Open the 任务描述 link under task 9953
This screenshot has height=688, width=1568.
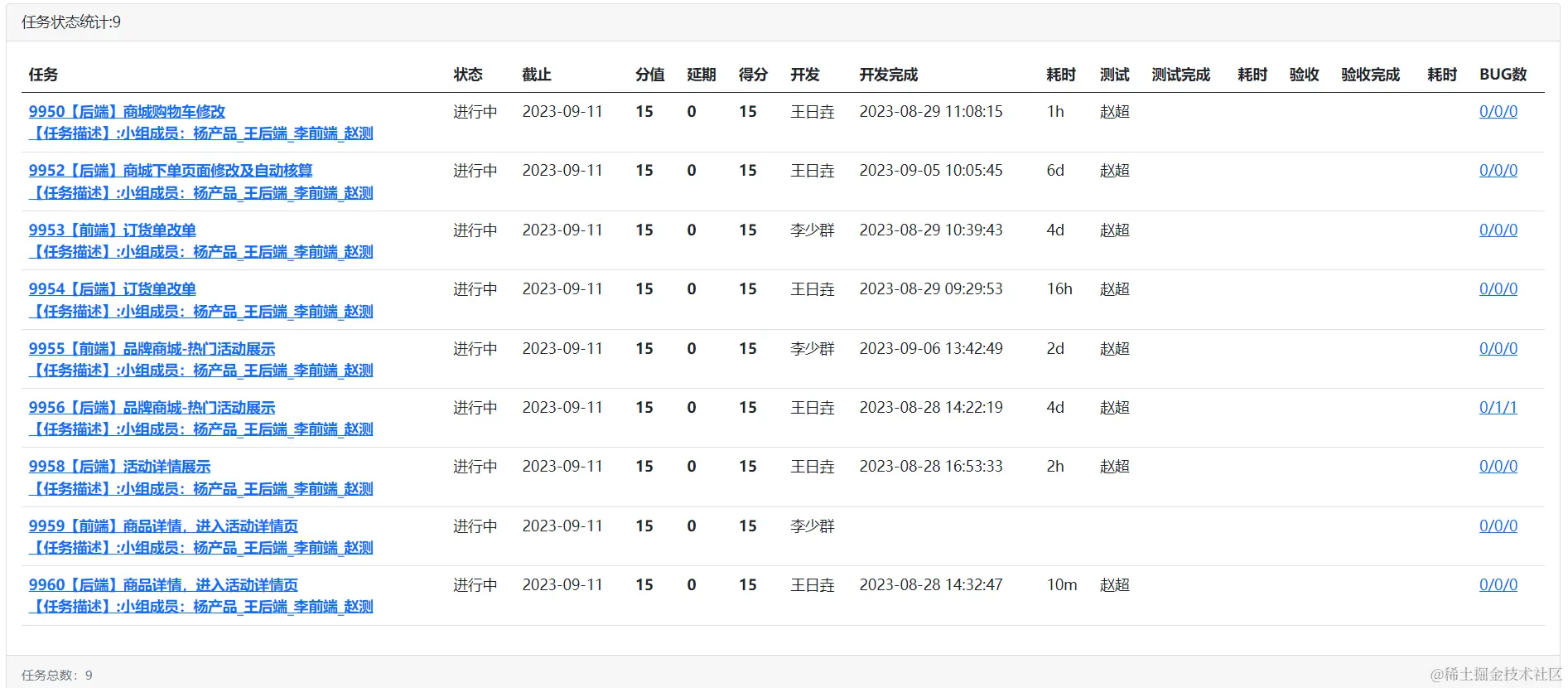click(x=201, y=252)
